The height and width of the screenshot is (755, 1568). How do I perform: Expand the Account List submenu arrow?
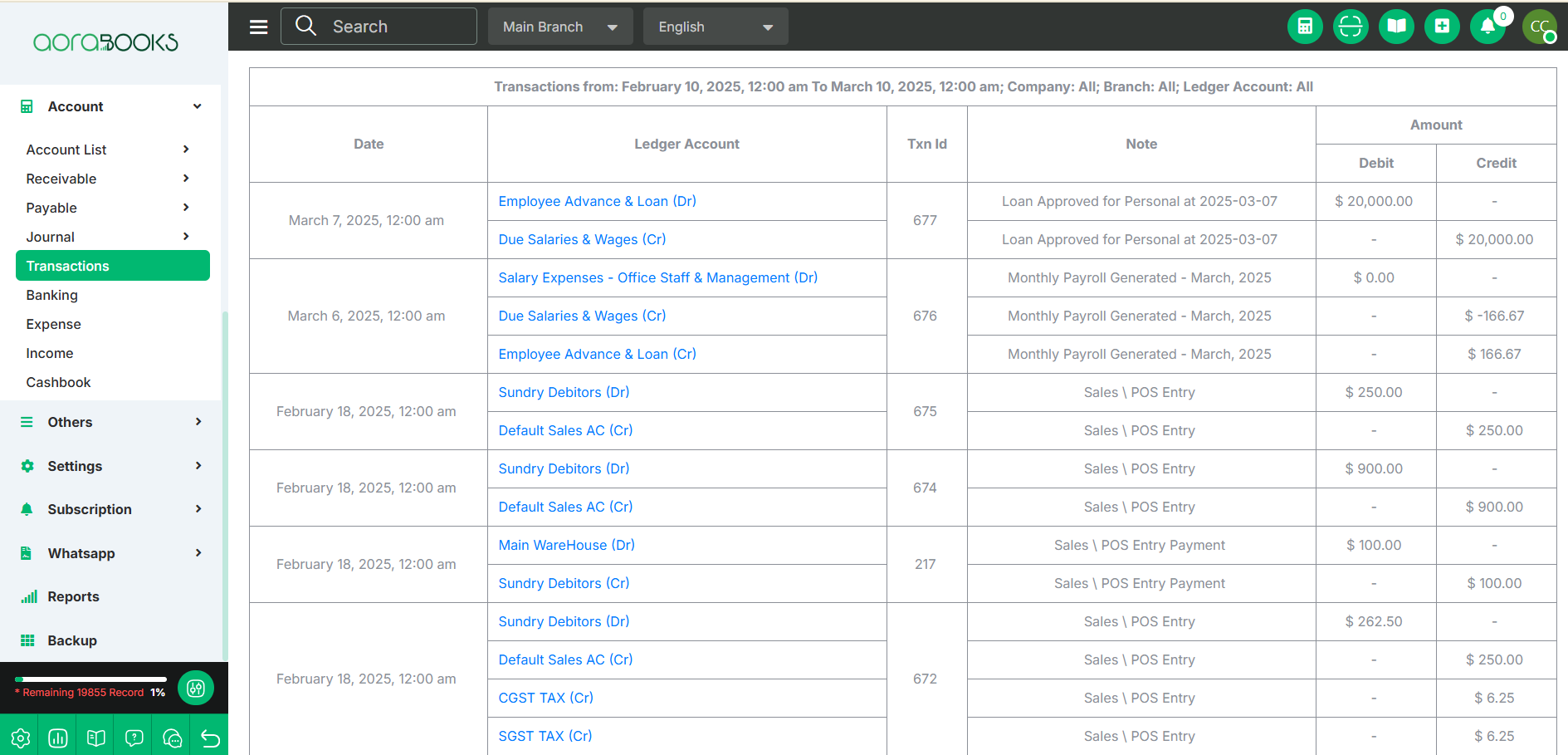point(186,150)
